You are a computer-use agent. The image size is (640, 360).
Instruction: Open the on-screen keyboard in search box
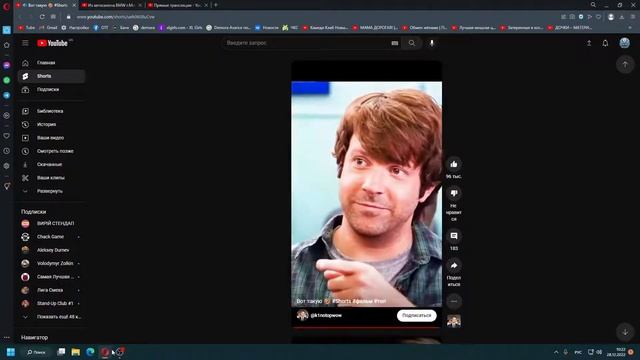394,43
